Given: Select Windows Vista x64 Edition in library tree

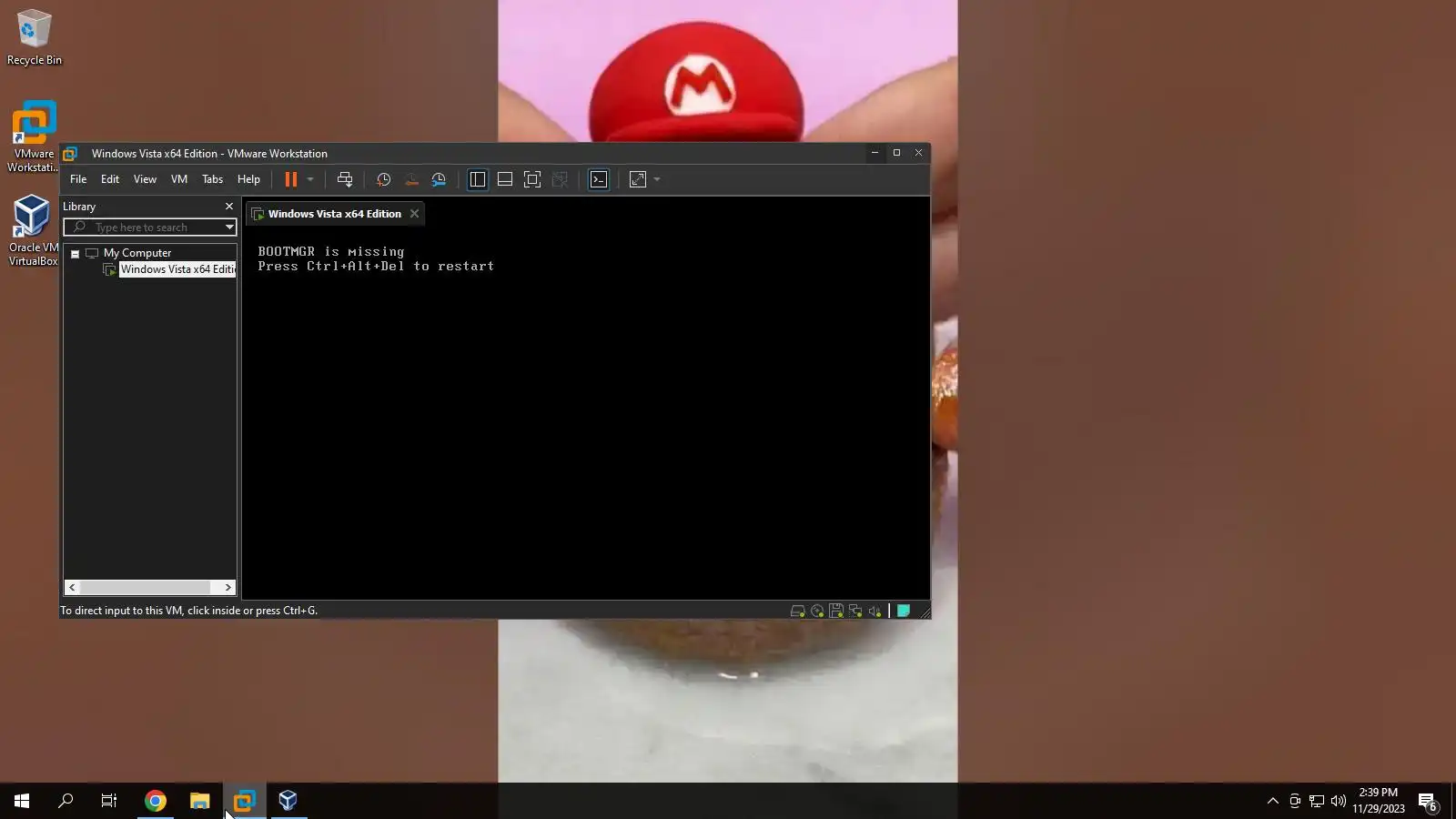Looking at the screenshot, I should click(177, 269).
